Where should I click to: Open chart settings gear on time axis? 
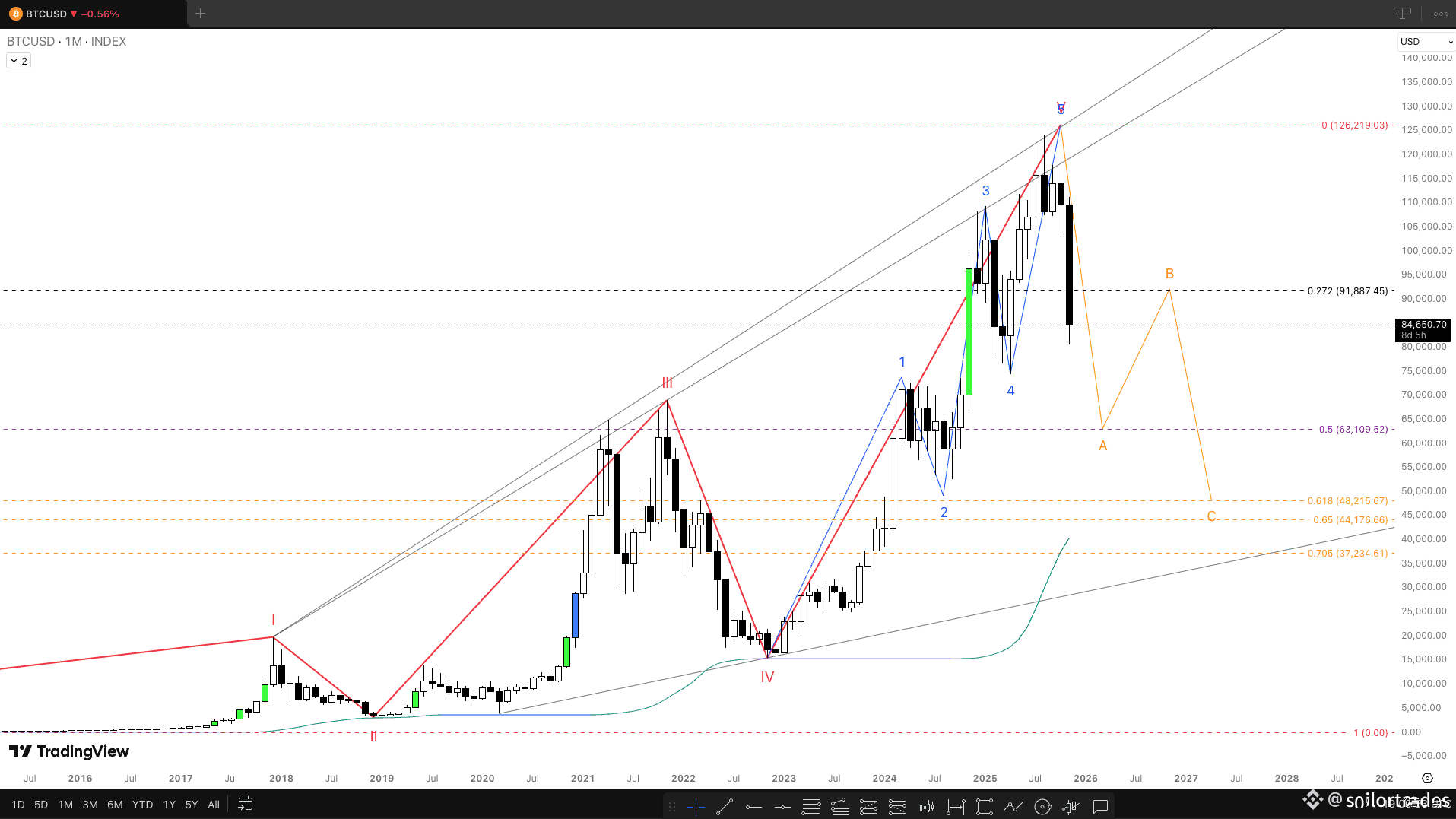[1427, 778]
